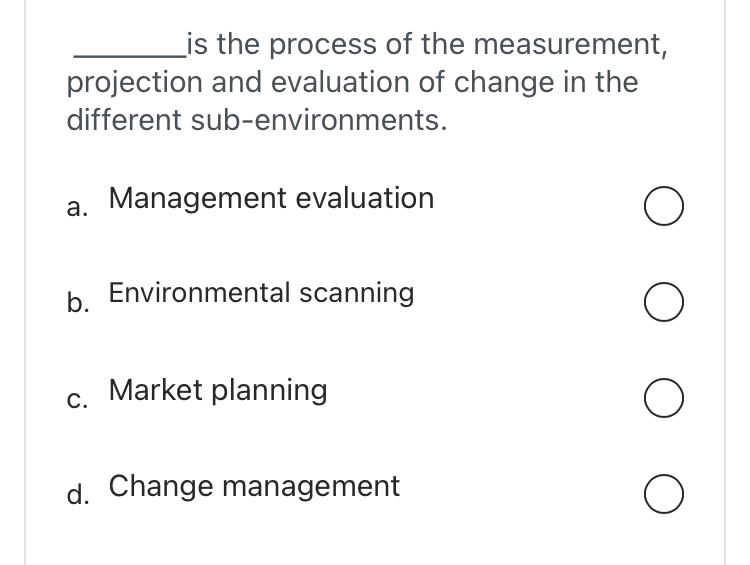
Task: Click the blank line starting the question
Action: tap(124, 48)
